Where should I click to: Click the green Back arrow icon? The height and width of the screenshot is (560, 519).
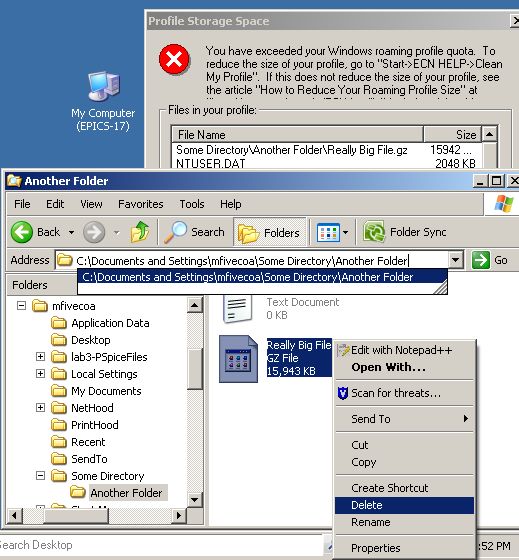click(22, 232)
